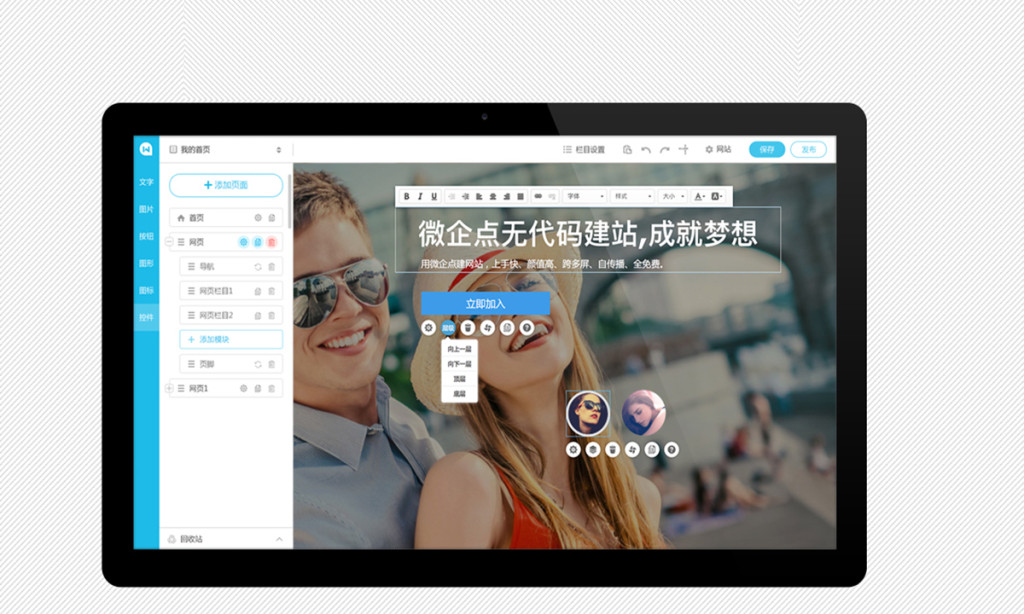Viewport: 1024px width, 614px height.
Task: Delete the 网页1 page
Action: (272, 388)
